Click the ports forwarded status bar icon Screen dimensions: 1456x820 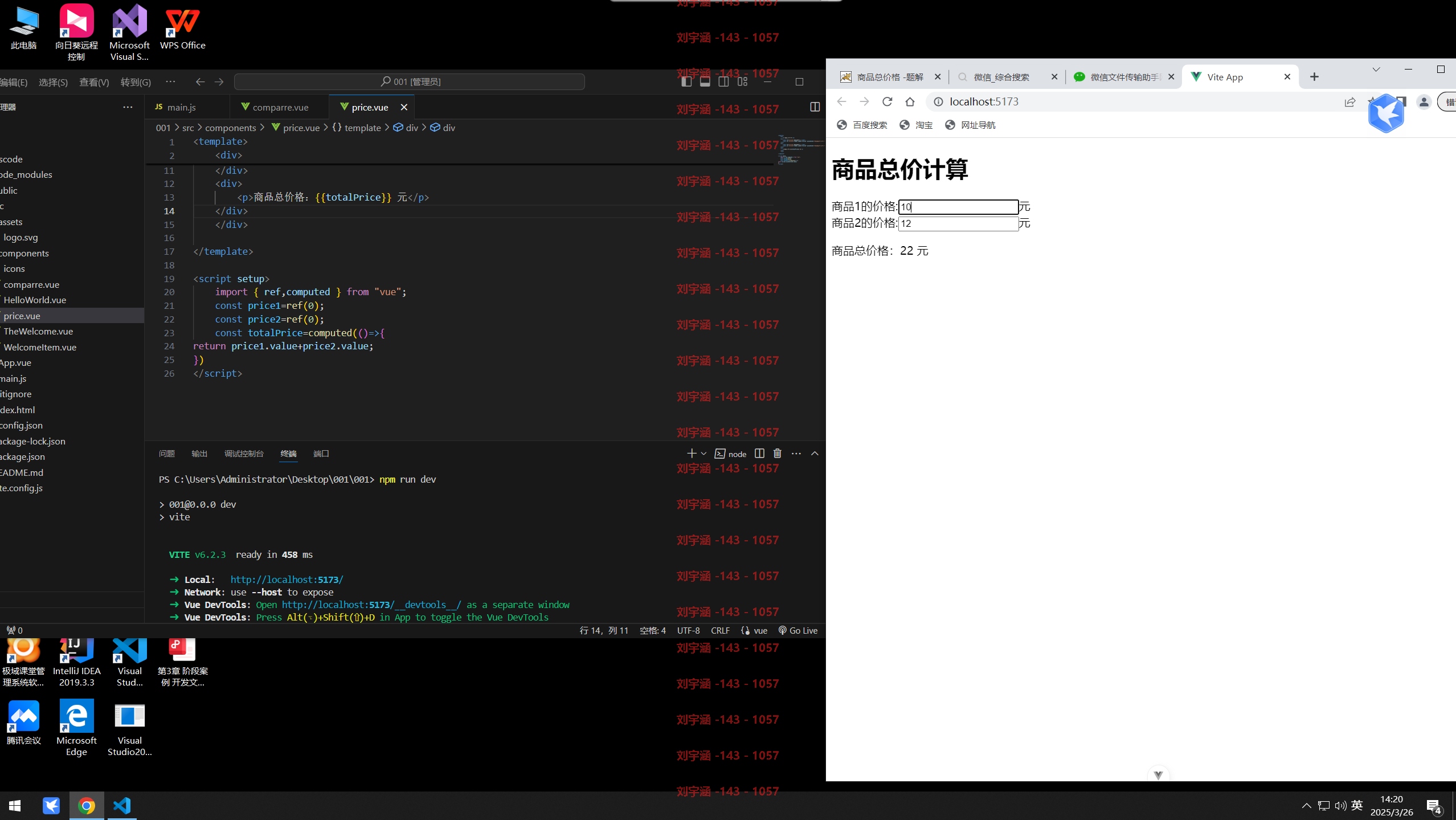(x=14, y=630)
